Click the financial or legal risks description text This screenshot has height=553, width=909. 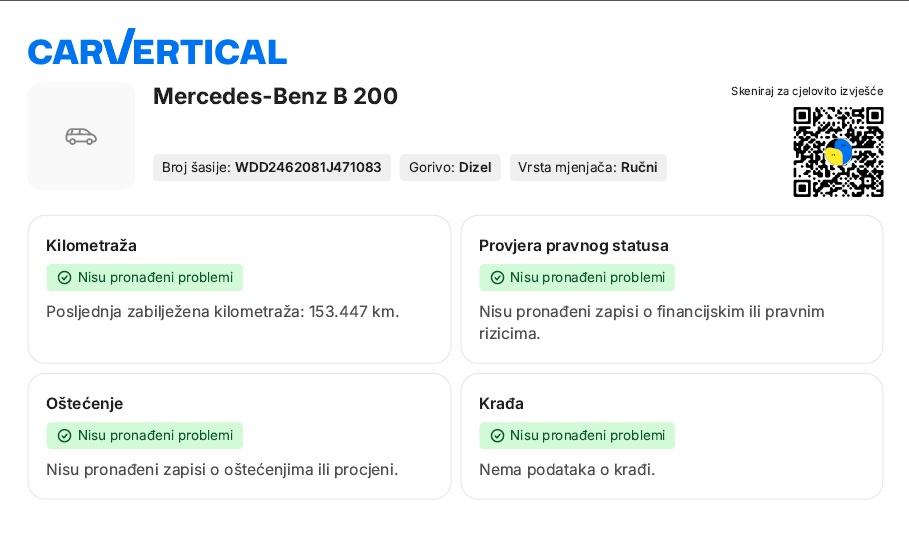651,322
